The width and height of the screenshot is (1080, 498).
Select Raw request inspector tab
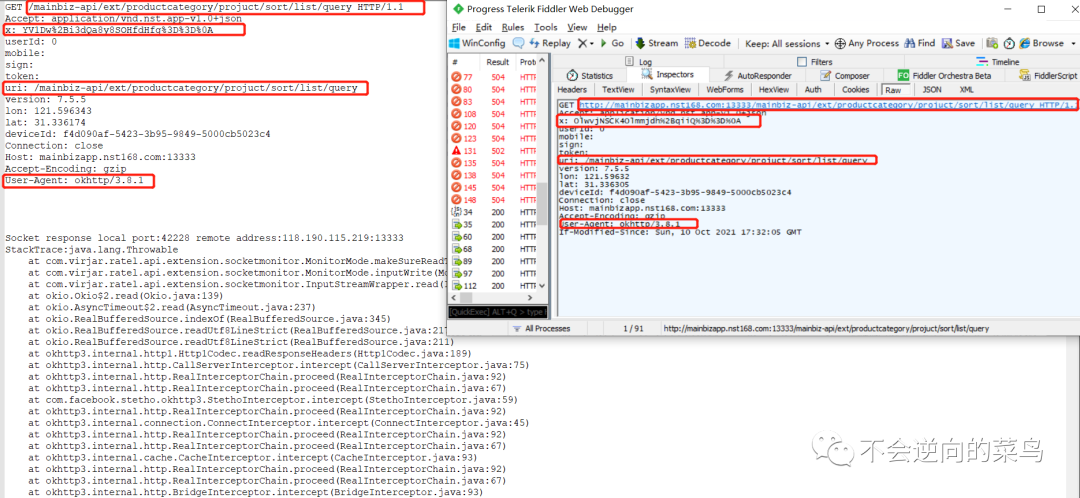click(x=893, y=90)
